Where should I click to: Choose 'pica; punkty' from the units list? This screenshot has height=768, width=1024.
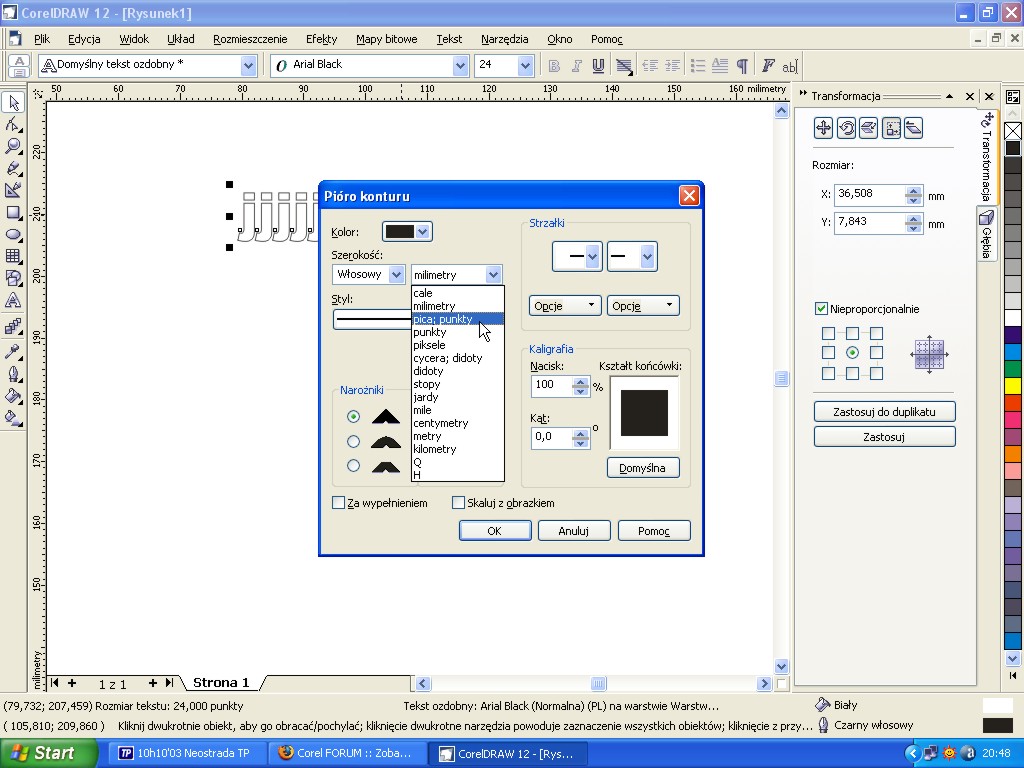(443, 319)
